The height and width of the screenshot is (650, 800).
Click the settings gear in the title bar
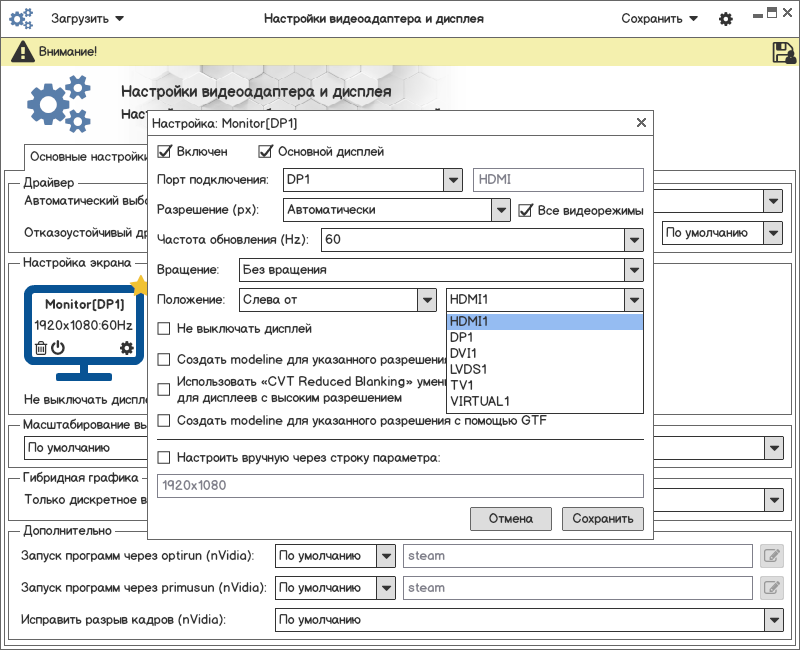click(x=726, y=19)
